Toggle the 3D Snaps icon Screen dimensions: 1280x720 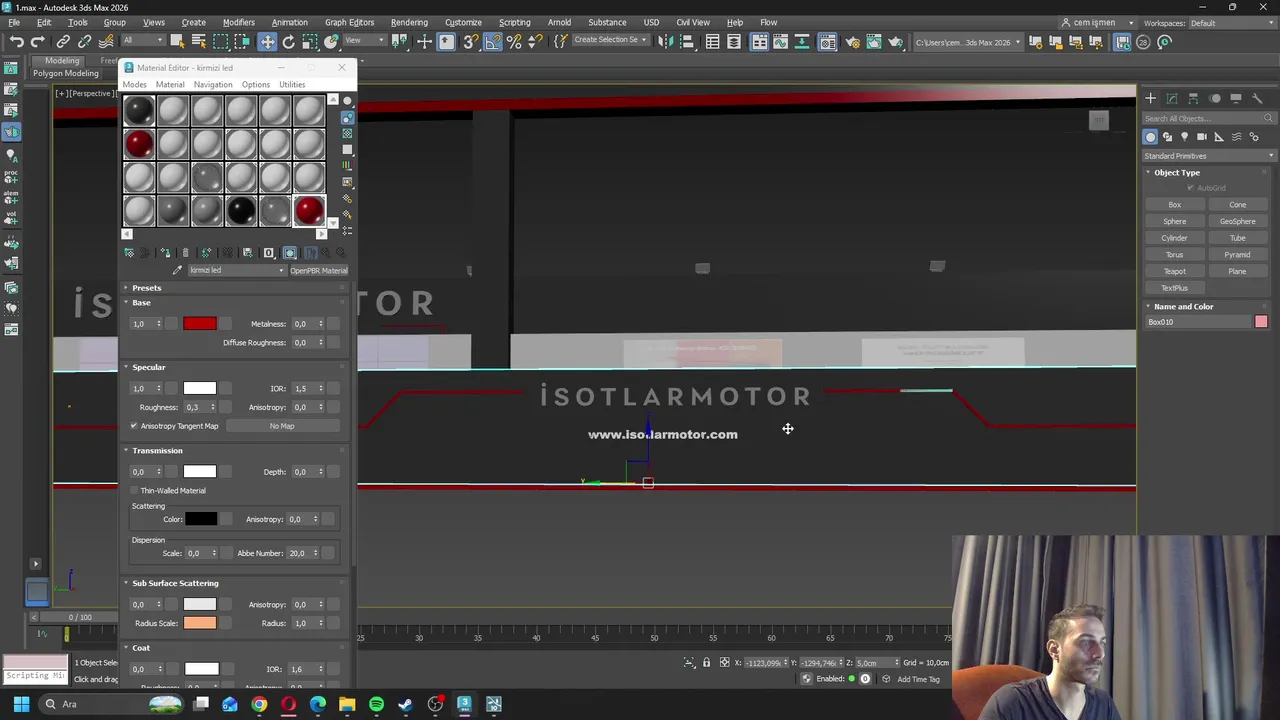[x=470, y=42]
